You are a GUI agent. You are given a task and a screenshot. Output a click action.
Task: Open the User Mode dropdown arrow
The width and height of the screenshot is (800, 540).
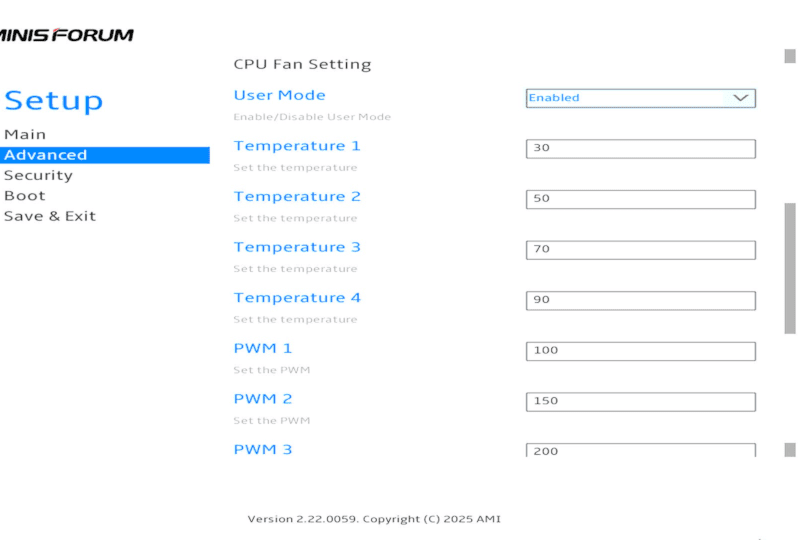click(x=740, y=98)
